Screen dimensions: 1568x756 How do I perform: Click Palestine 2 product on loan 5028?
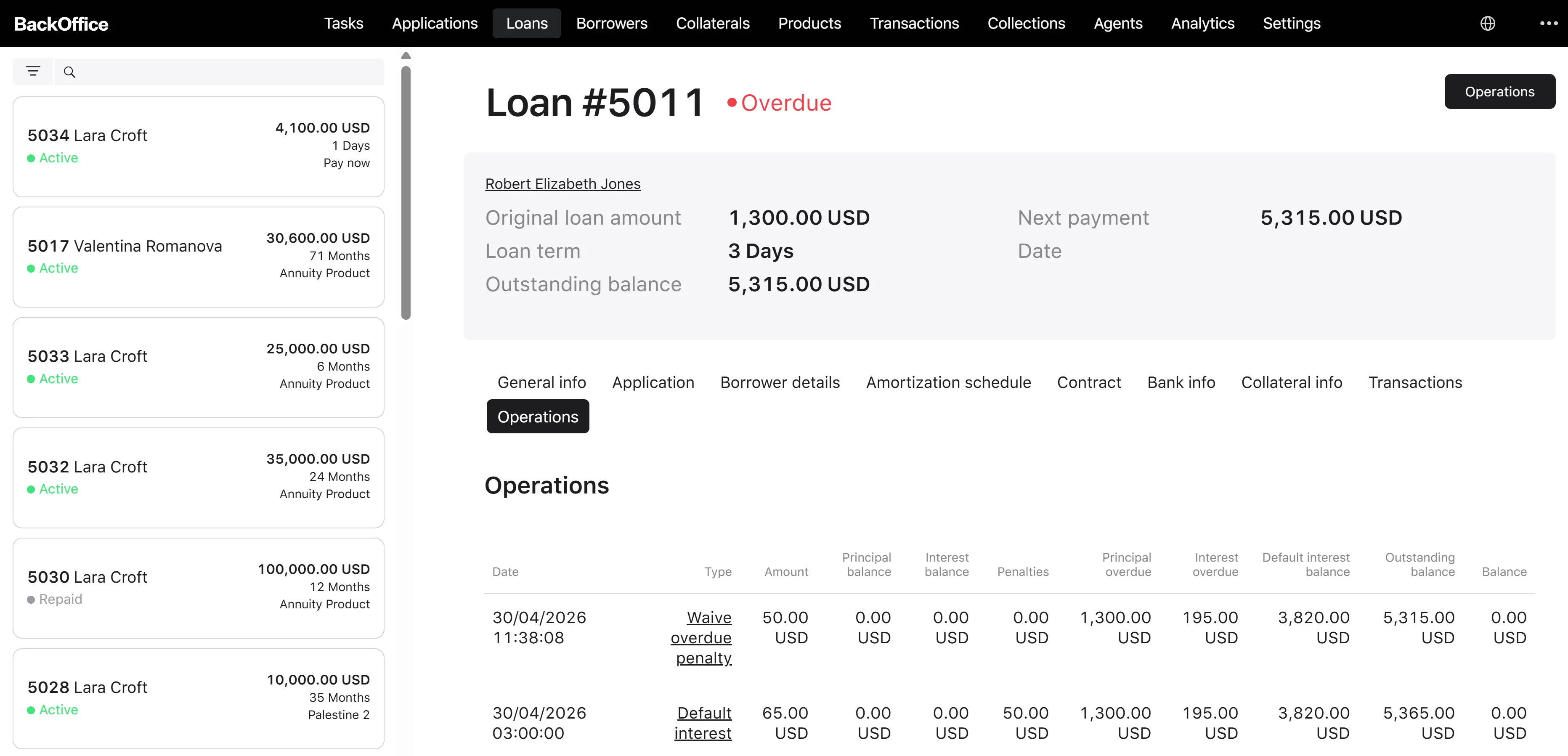(338, 715)
